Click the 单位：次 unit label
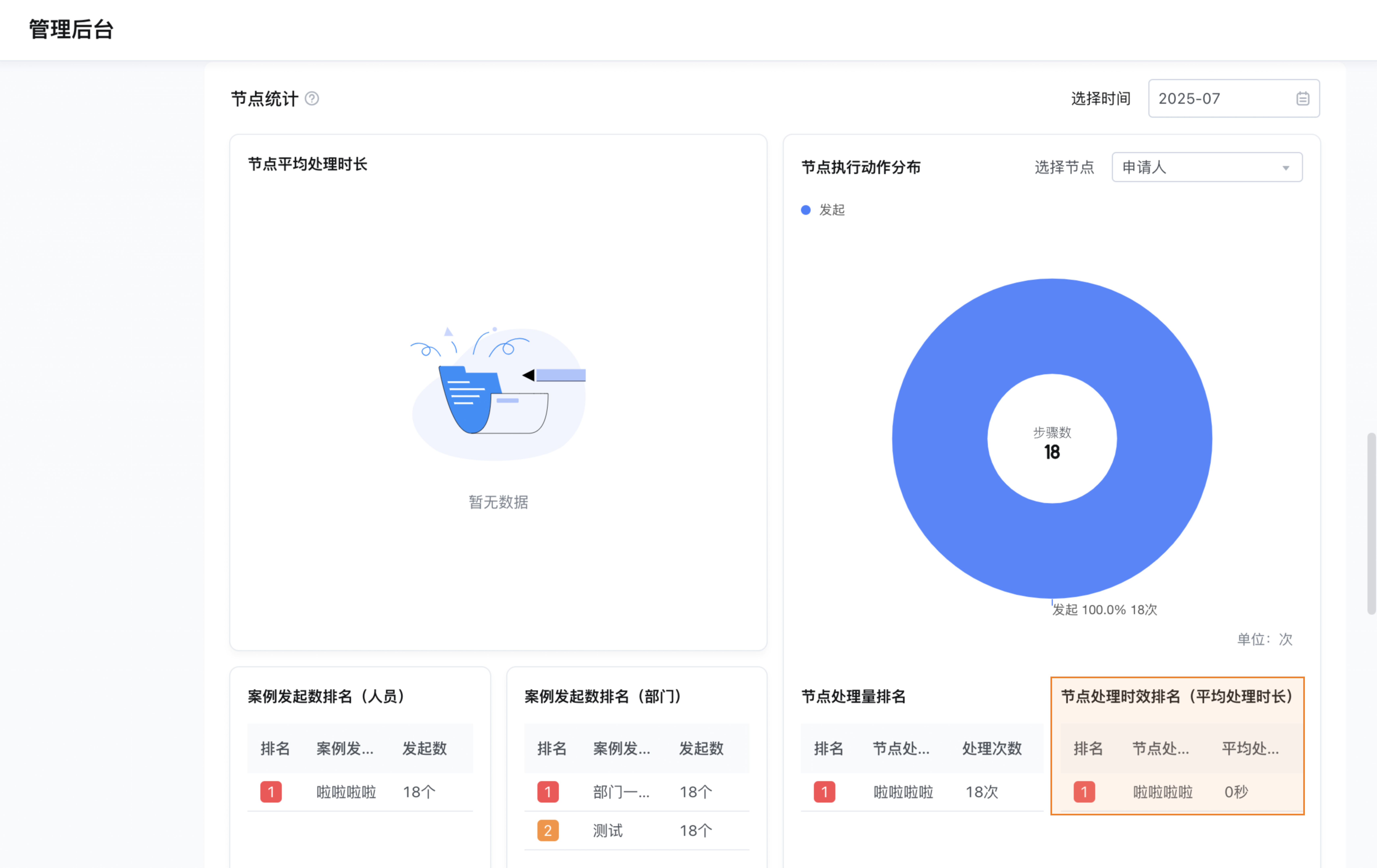Screen dimensions: 1377x868 pyautogui.click(x=1265, y=639)
